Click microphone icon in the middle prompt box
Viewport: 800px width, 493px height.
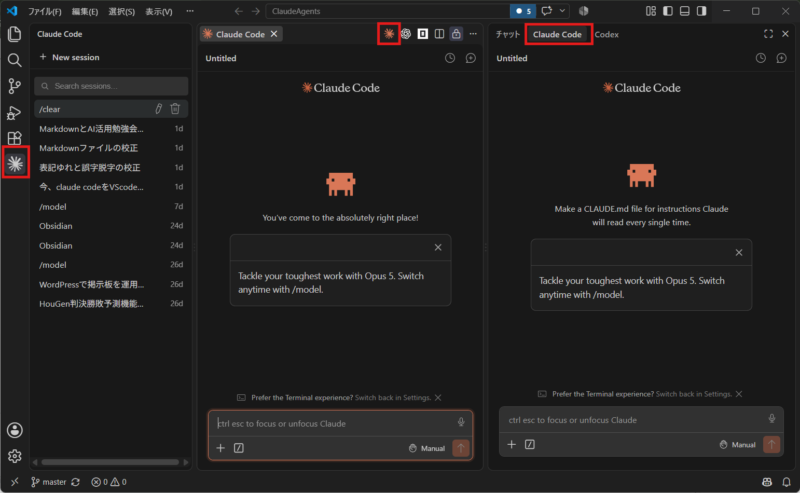click(x=461, y=423)
